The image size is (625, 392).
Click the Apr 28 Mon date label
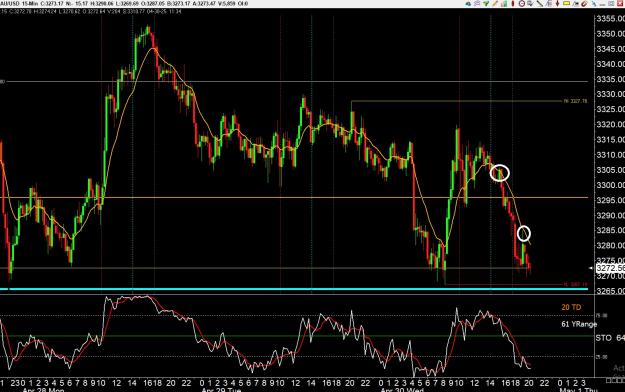(43, 390)
